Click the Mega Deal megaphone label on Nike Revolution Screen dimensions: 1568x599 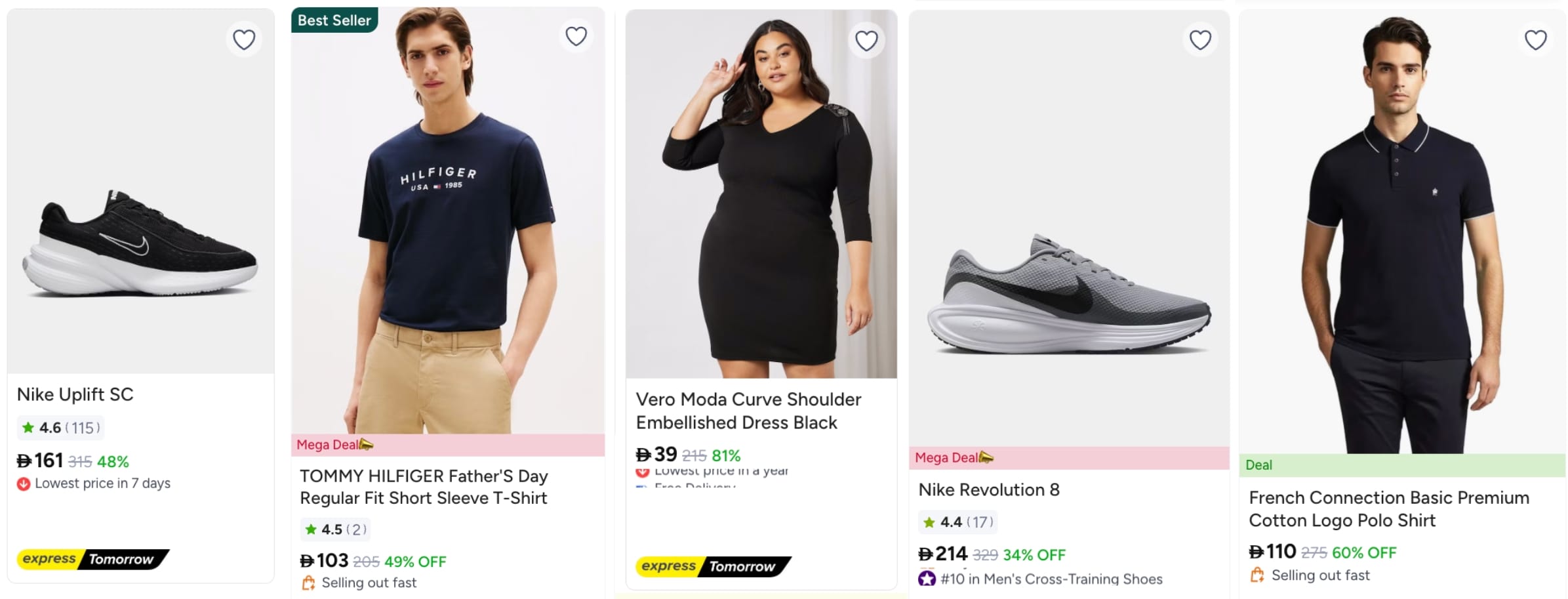coord(954,457)
